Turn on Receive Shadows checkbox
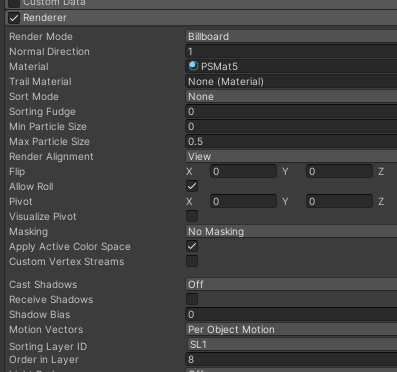The height and width of the screenshot is (372, 397). [192, 299]
